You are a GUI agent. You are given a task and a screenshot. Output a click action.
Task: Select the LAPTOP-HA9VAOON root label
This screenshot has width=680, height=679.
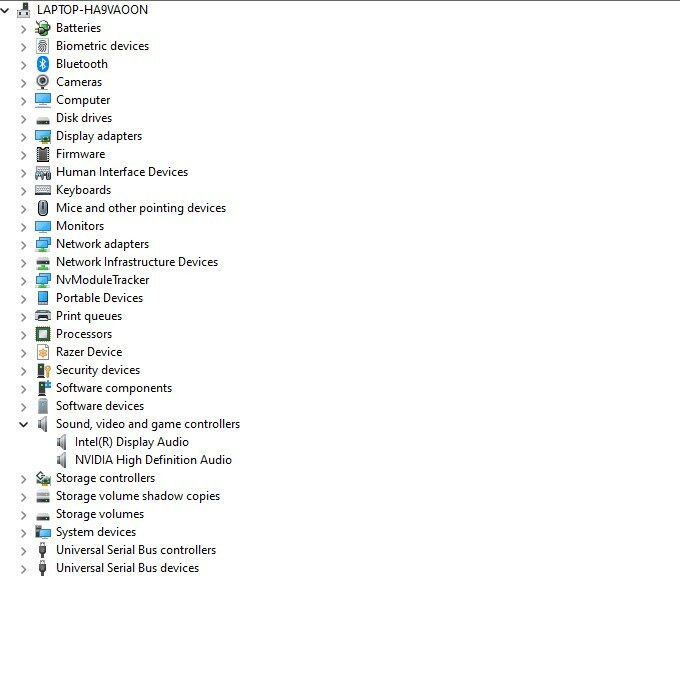92,10
